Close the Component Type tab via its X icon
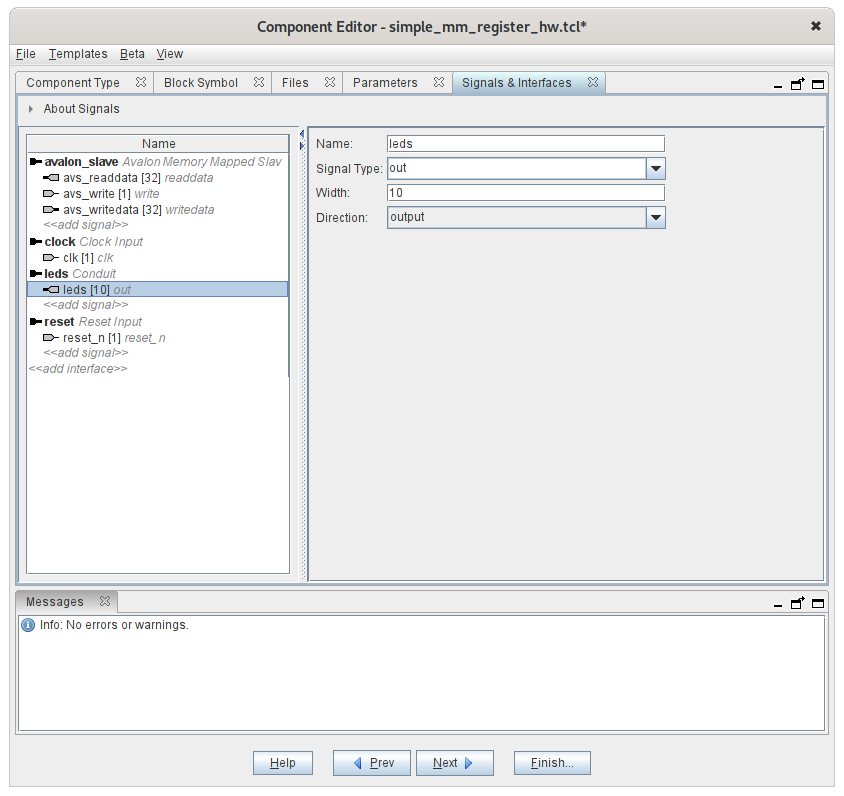 tap(141, 83)
